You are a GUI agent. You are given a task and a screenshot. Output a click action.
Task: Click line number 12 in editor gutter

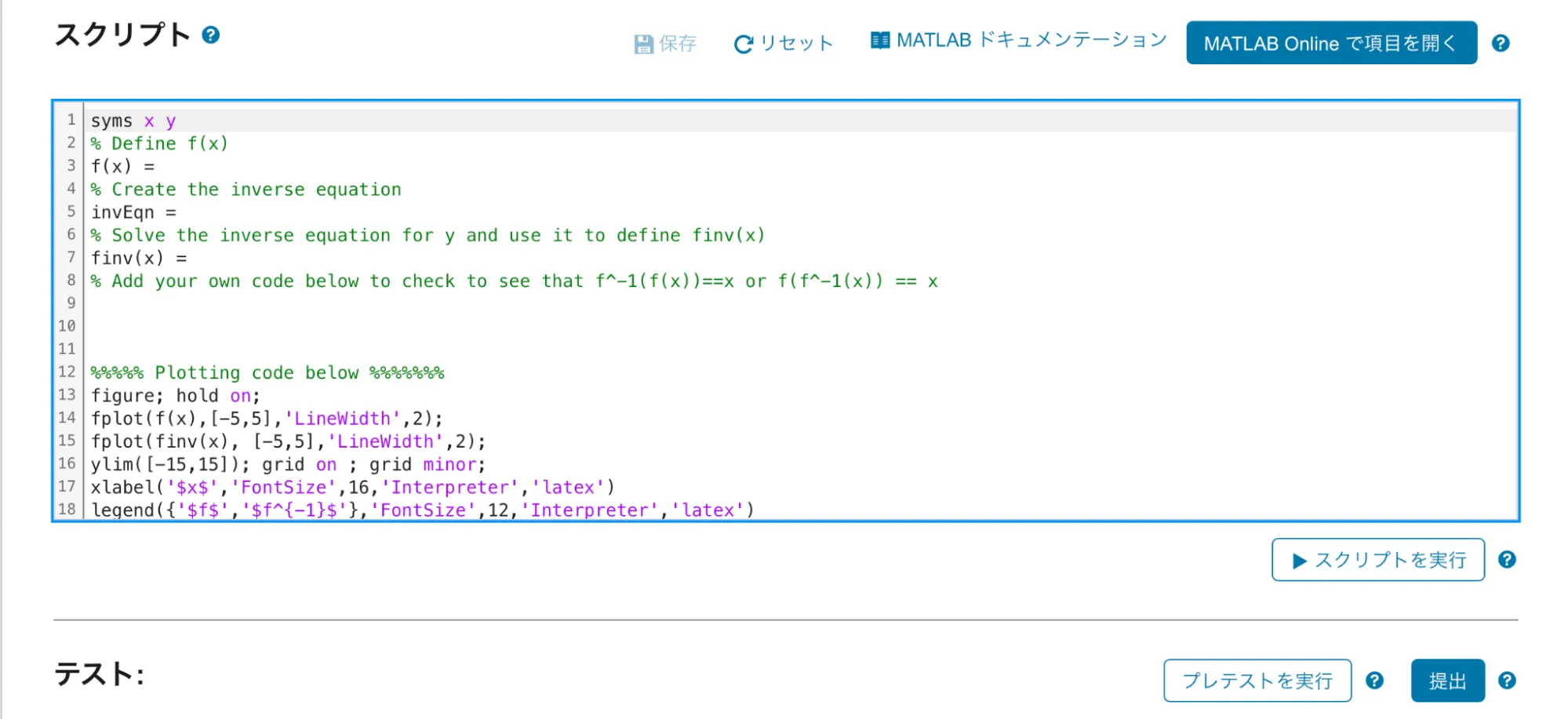pyautogui.click(x=67, y=372)
